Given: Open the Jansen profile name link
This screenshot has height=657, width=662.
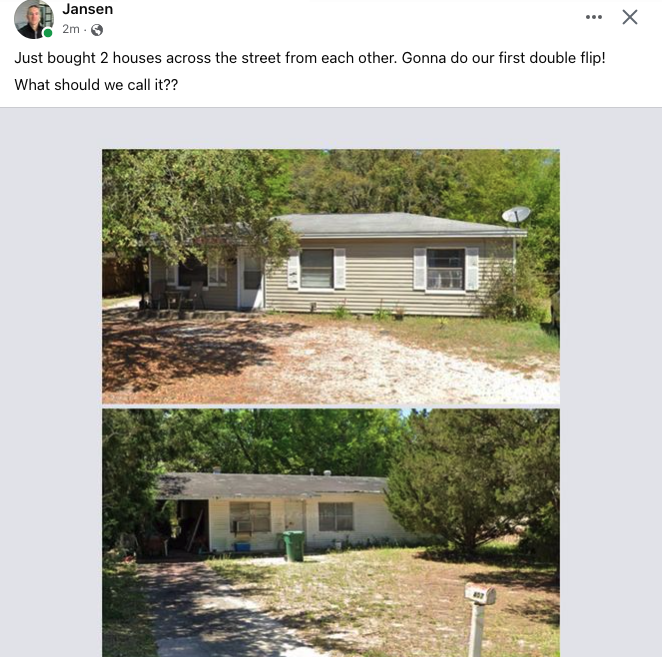Looking at the screenshot, I should pos(88,9).
